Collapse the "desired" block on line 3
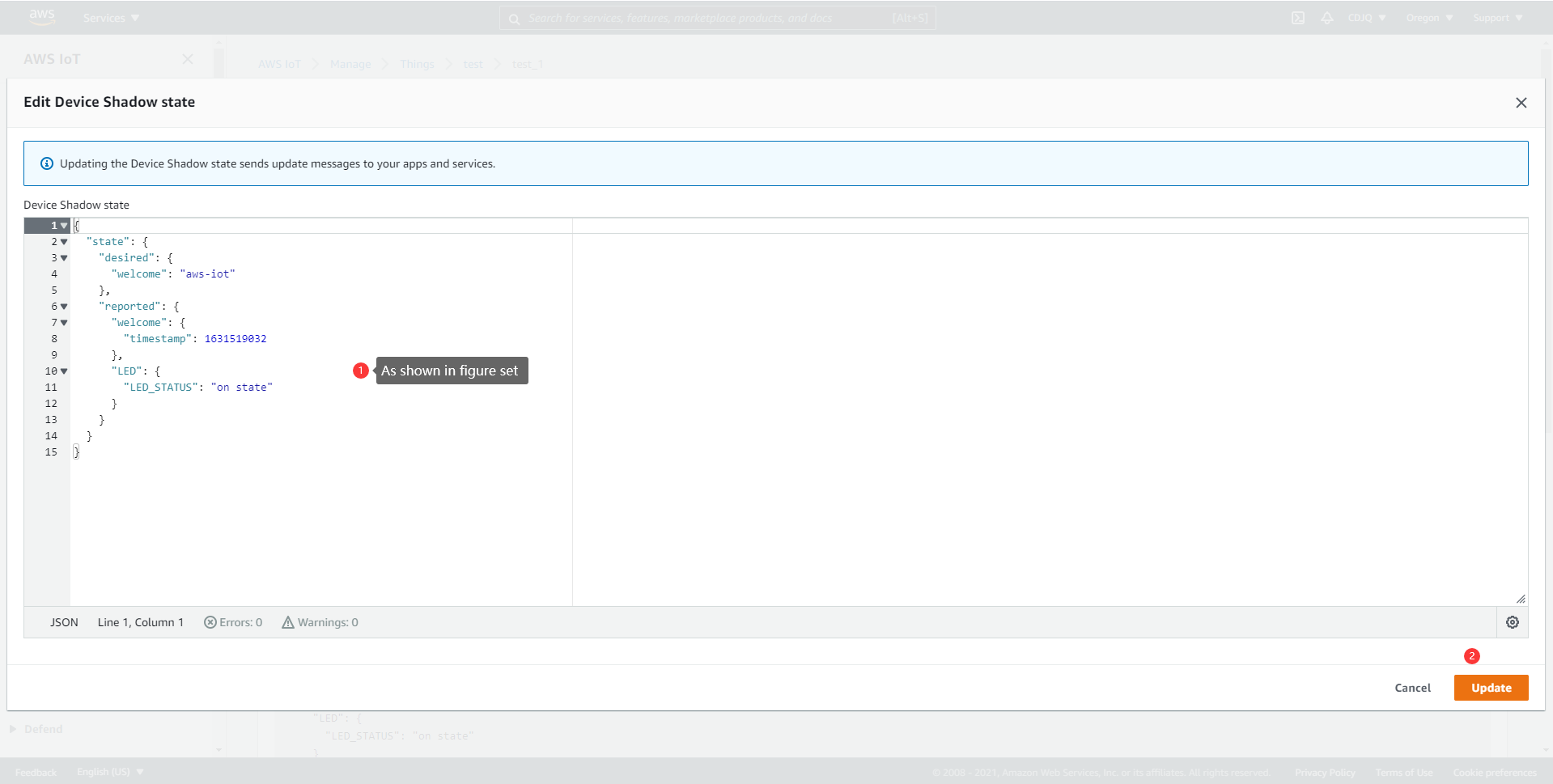Viewport: 1553px width, 784px height. click(x=64, y=258)
